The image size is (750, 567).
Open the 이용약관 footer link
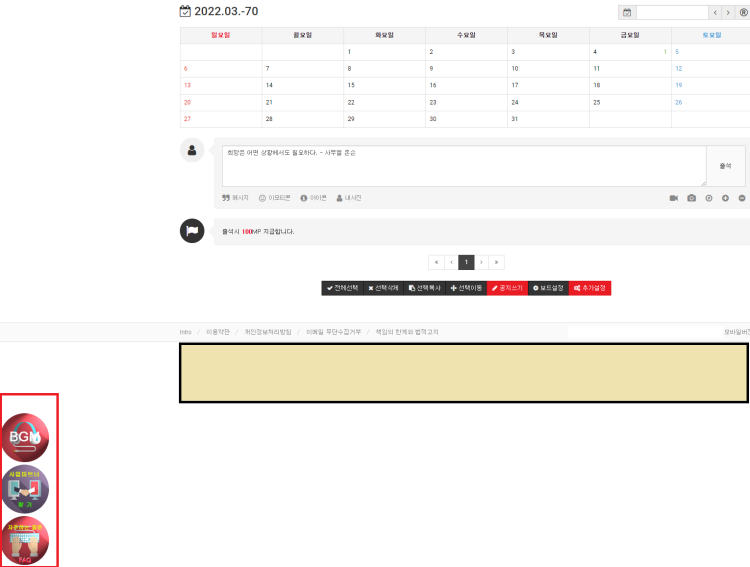coord(218,332)
